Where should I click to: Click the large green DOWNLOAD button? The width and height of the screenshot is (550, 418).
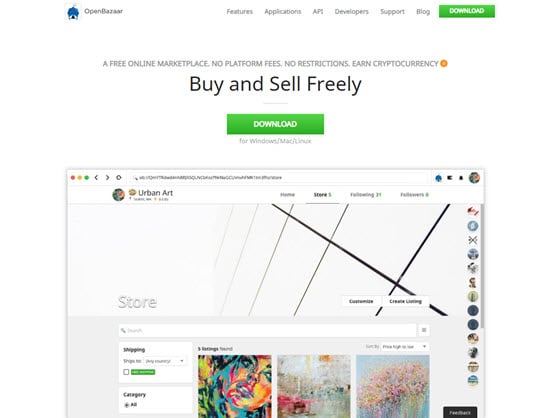coord(275,124)
